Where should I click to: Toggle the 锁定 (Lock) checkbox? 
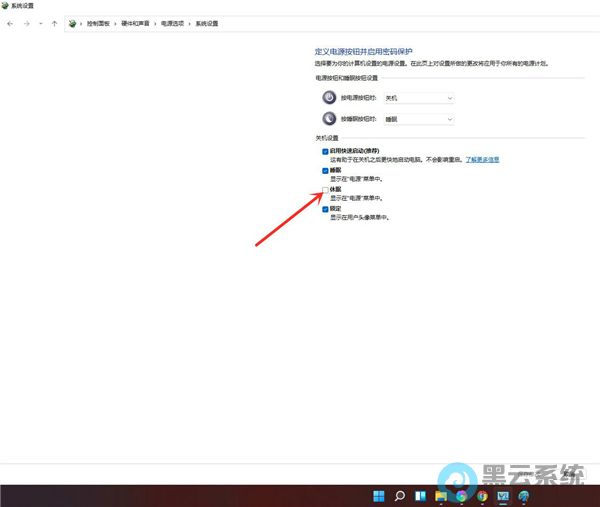[325, 209]
